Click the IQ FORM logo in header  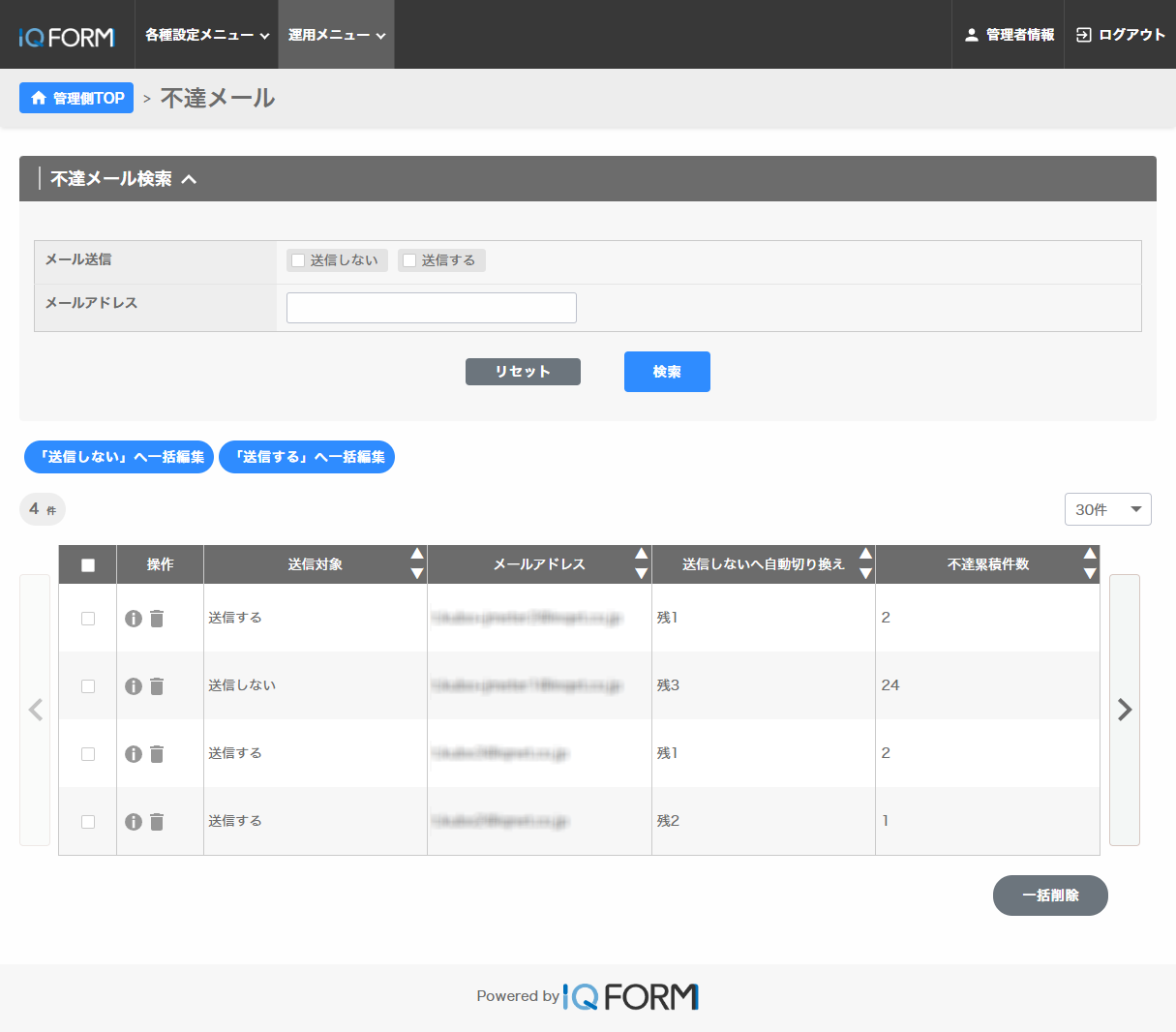(67, 37)
